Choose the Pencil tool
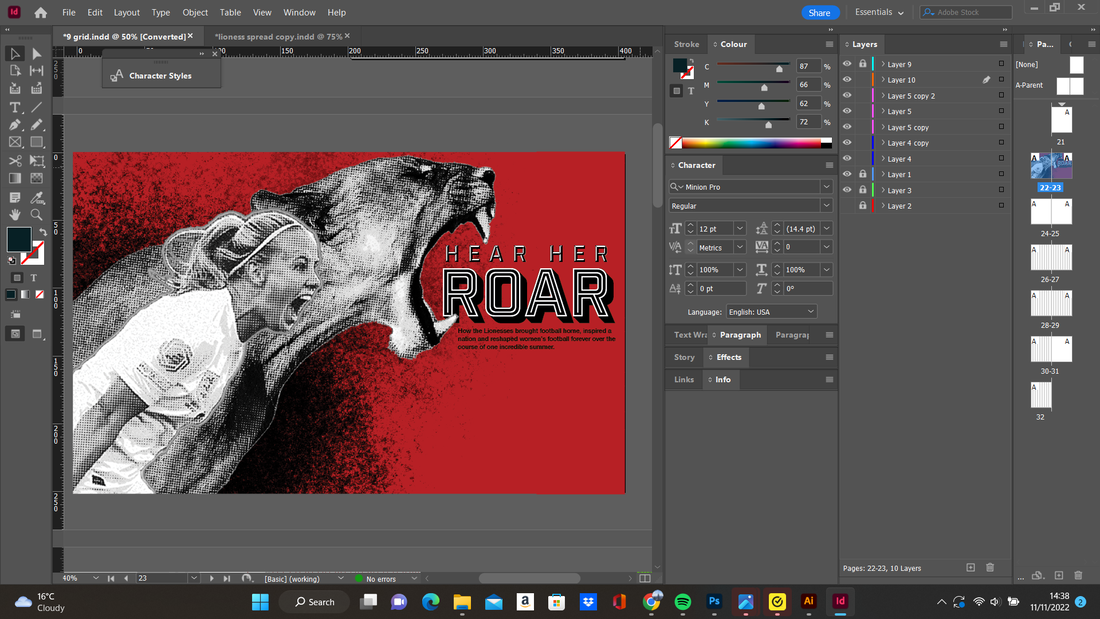 pos(36,125)
